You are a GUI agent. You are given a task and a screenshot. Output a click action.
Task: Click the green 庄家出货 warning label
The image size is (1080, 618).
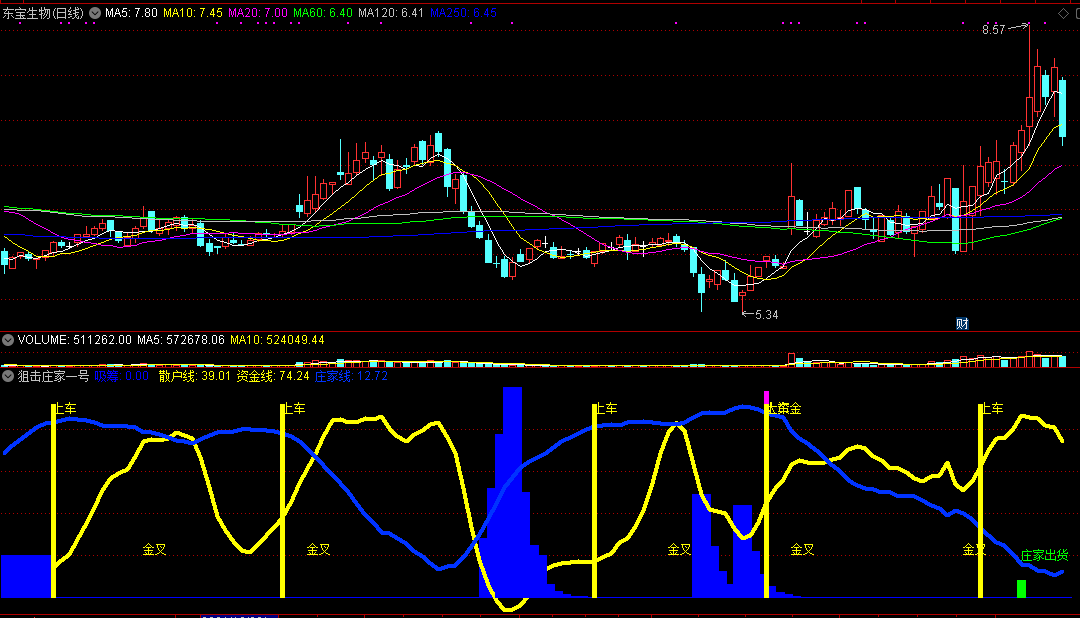point(1044,555)
